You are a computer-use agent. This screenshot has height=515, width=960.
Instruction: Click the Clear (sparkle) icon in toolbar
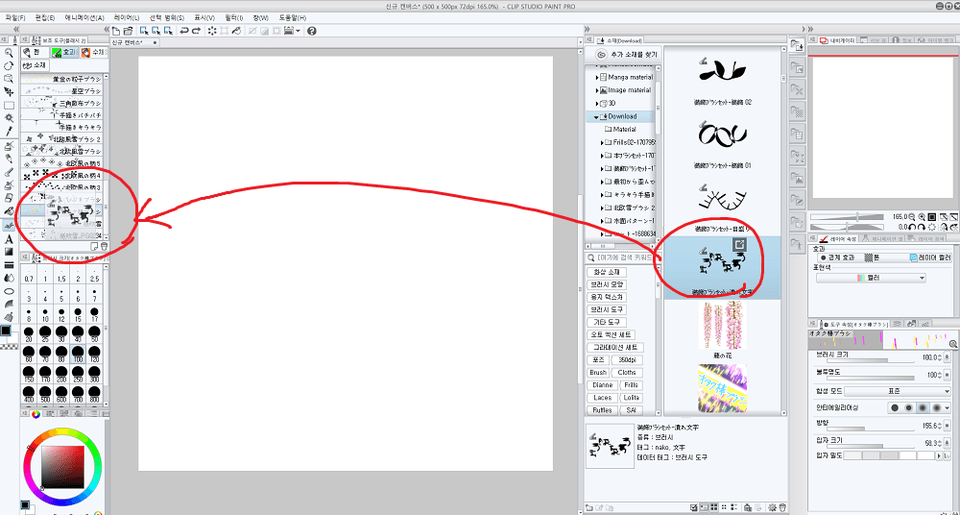point(212,31)
